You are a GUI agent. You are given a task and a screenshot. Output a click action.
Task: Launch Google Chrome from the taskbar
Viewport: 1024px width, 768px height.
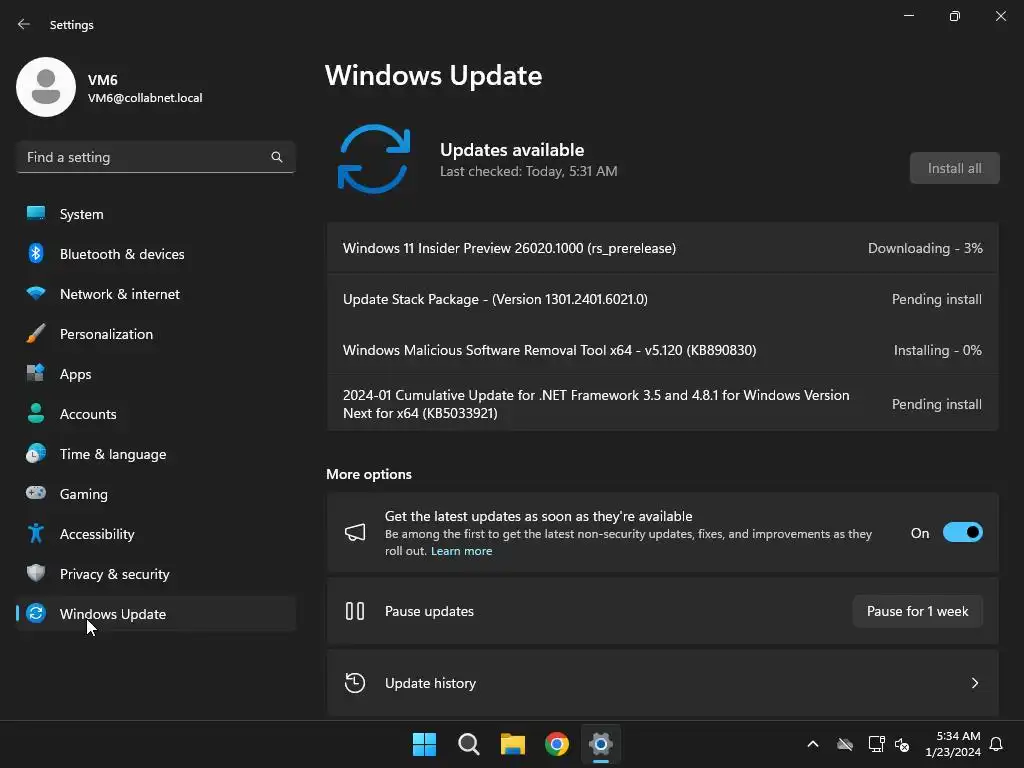click(557, 744)
